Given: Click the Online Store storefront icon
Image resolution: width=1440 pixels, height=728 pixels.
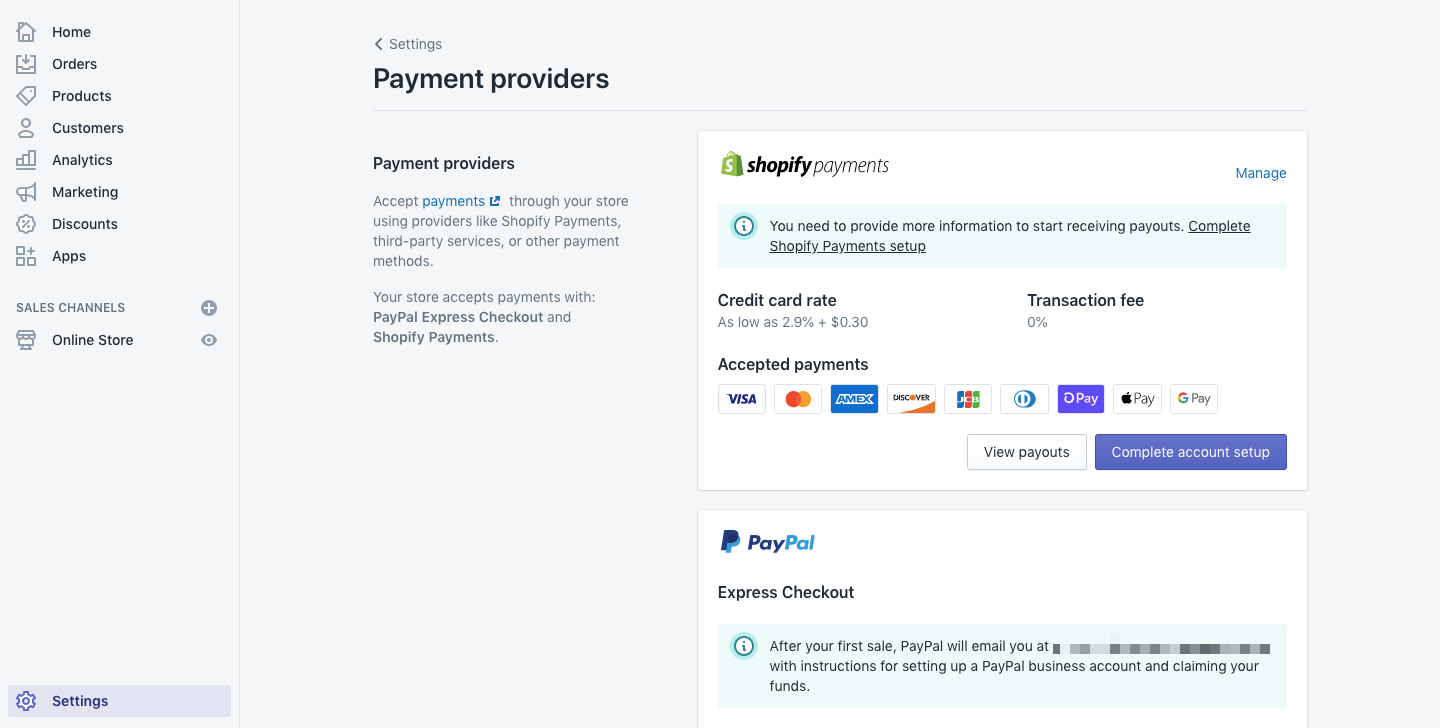Looking at the screenshot, I should (x=26, y=340).
